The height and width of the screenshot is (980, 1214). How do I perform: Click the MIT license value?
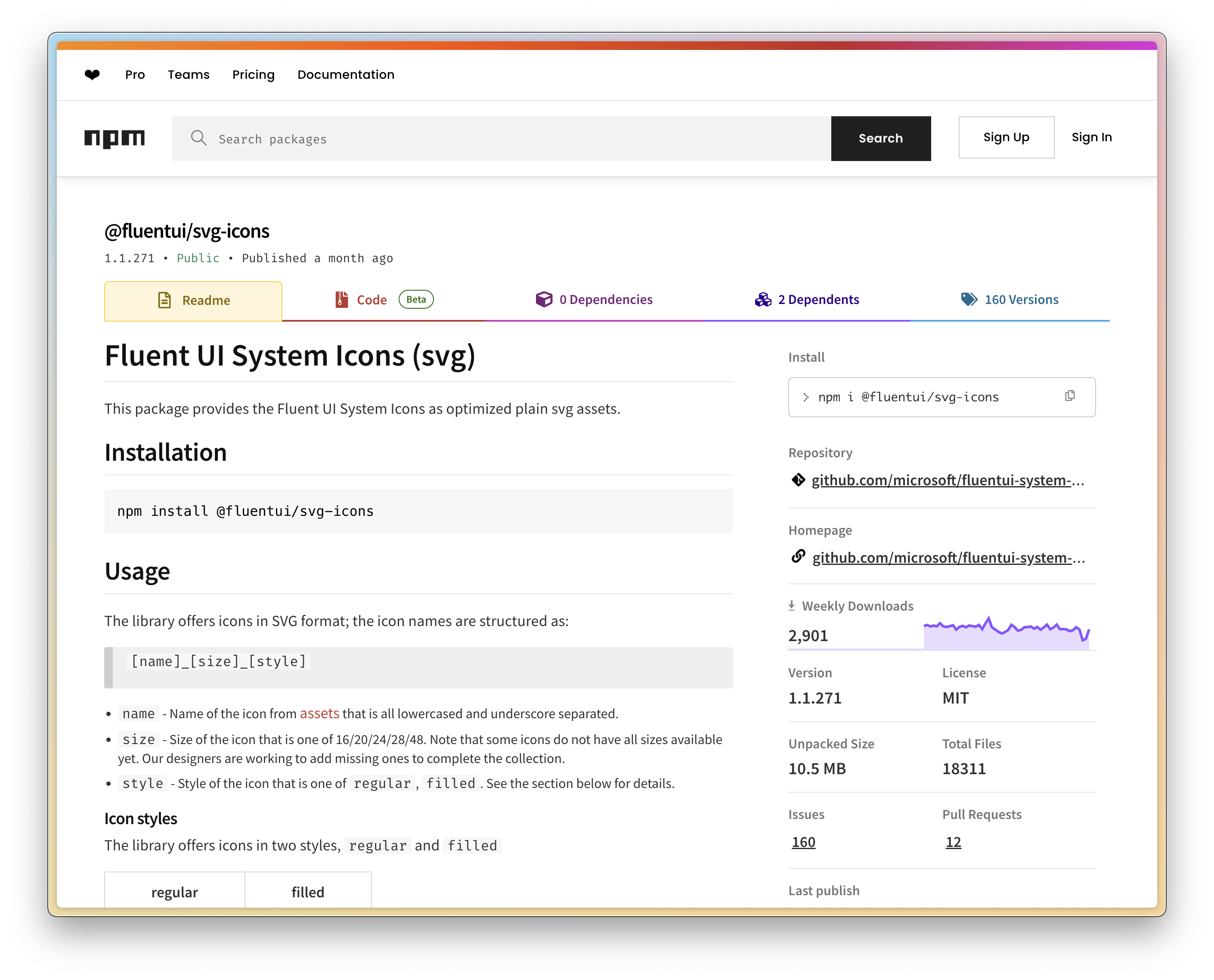955,698
